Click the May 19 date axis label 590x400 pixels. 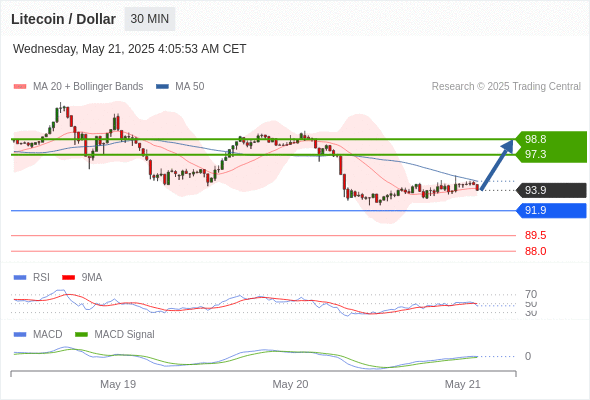[118, 384]
